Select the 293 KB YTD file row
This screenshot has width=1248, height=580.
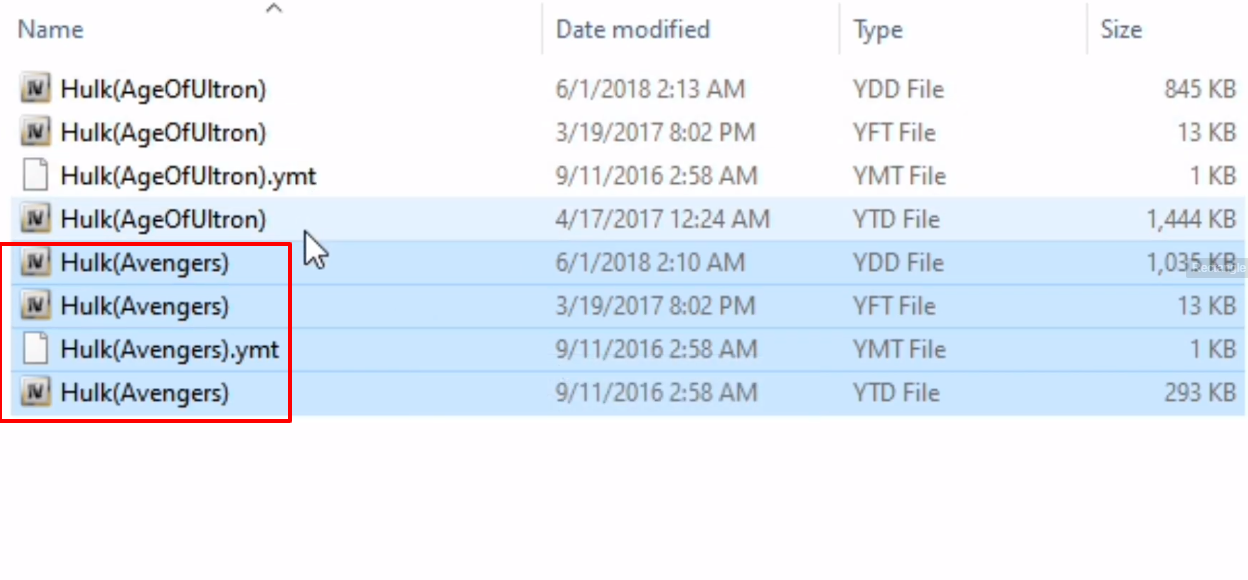(x=628, y=393)
